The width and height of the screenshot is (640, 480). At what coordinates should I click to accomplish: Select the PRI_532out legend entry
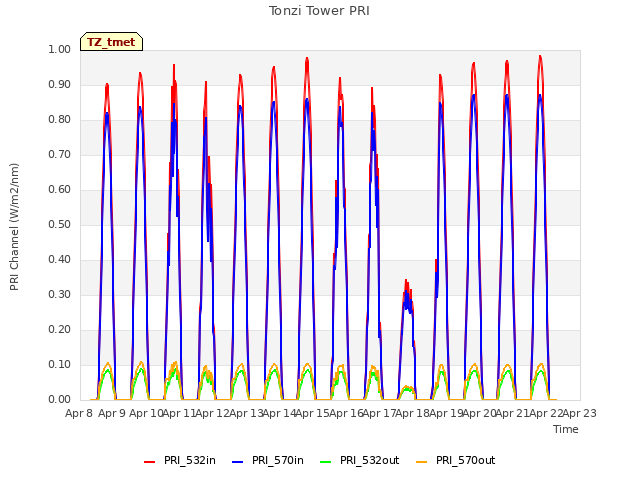(360, 460)
